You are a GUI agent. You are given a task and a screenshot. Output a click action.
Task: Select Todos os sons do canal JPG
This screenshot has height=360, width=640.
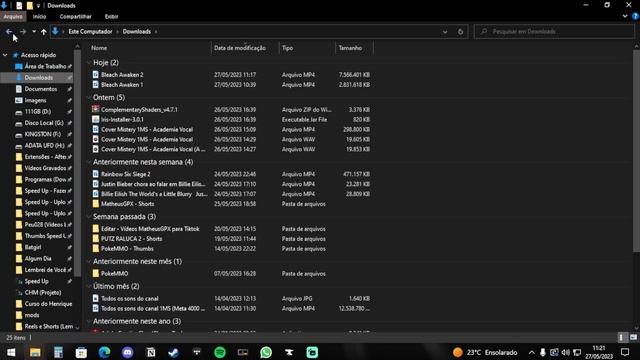(129, 298)
